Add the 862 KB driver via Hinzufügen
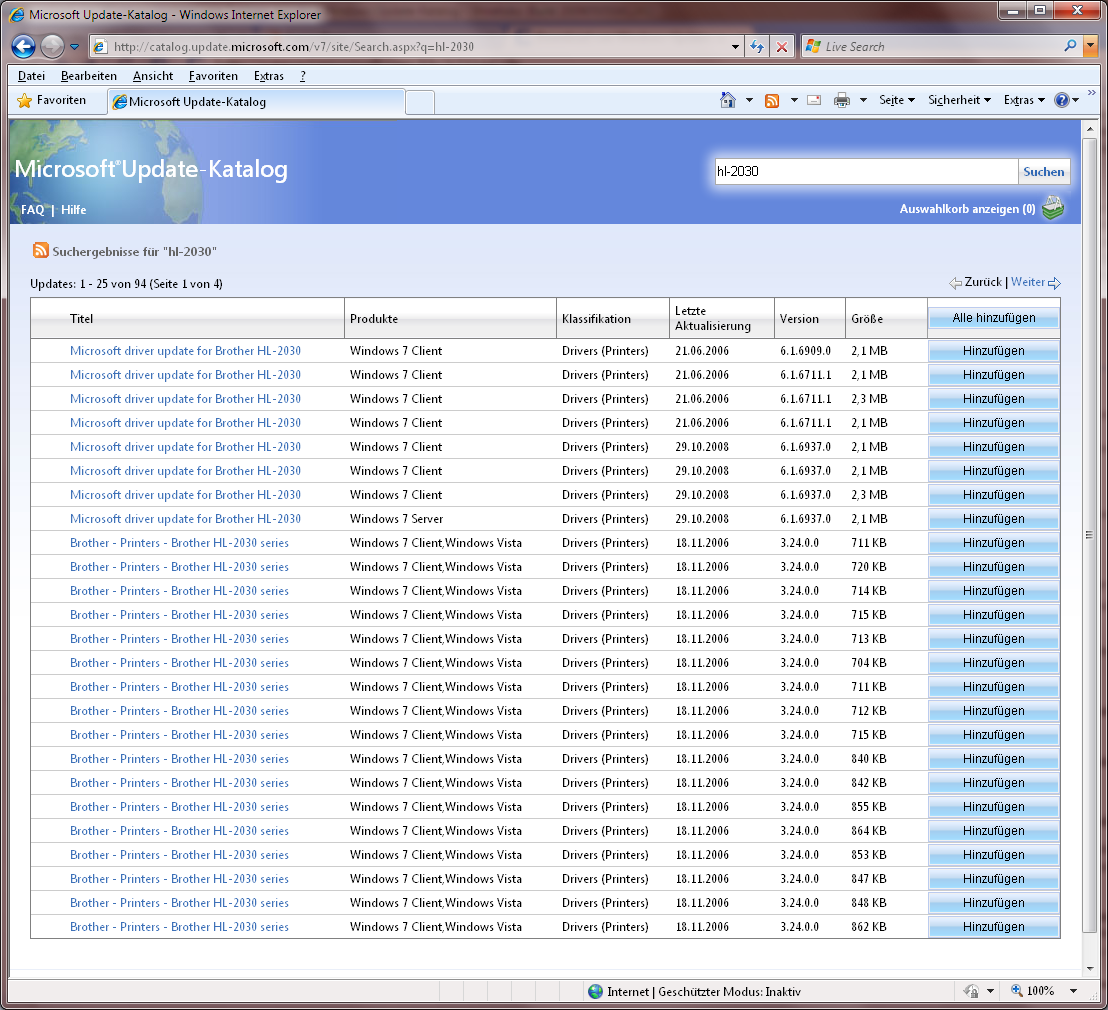 pos(994,927)
